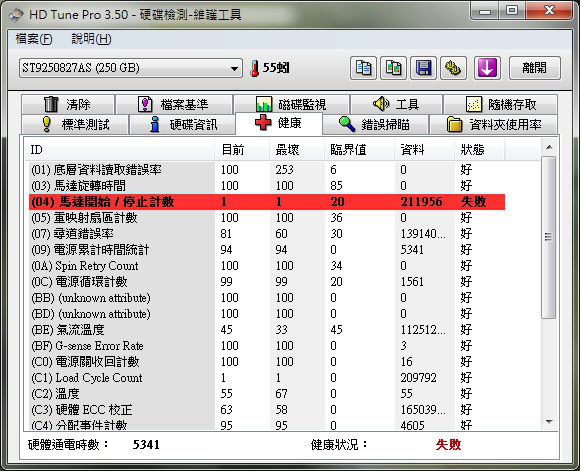This screenshot has height=471, width=580.
Task: Click the 最壞 column header
Action: 297,150
